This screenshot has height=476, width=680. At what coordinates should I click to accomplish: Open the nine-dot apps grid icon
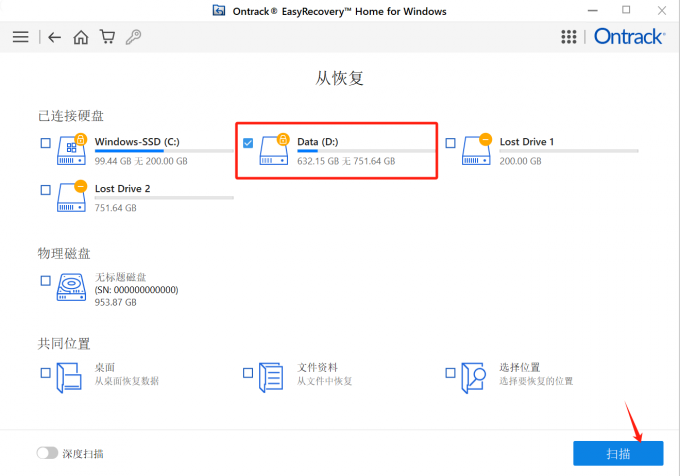(x=569, y=37)
